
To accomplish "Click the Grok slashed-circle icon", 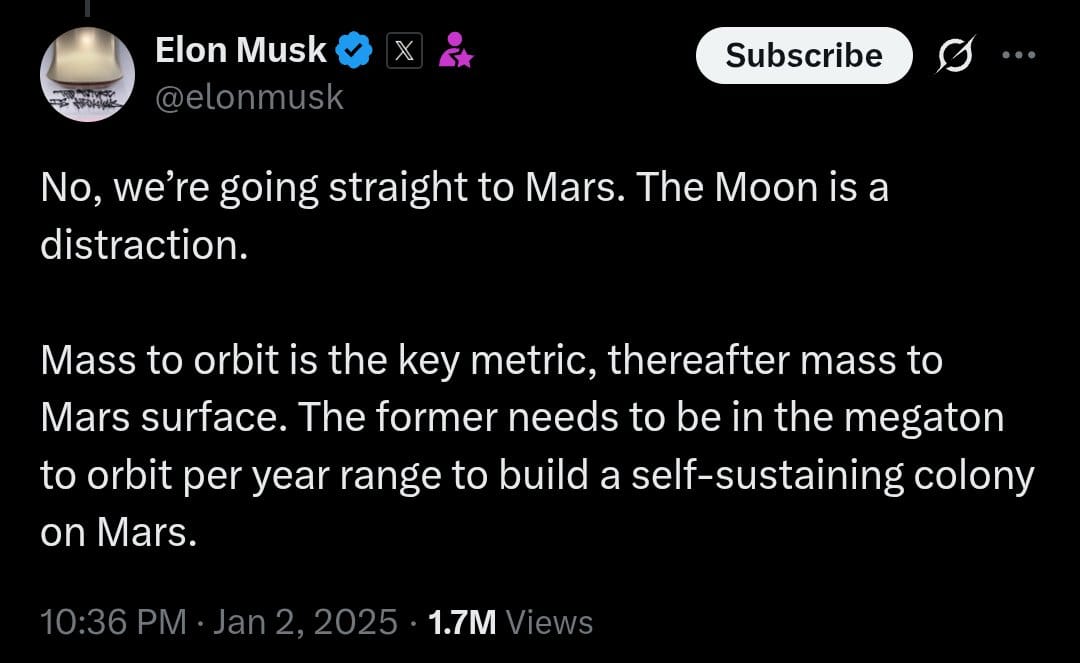I will click(x=953, y=56).
